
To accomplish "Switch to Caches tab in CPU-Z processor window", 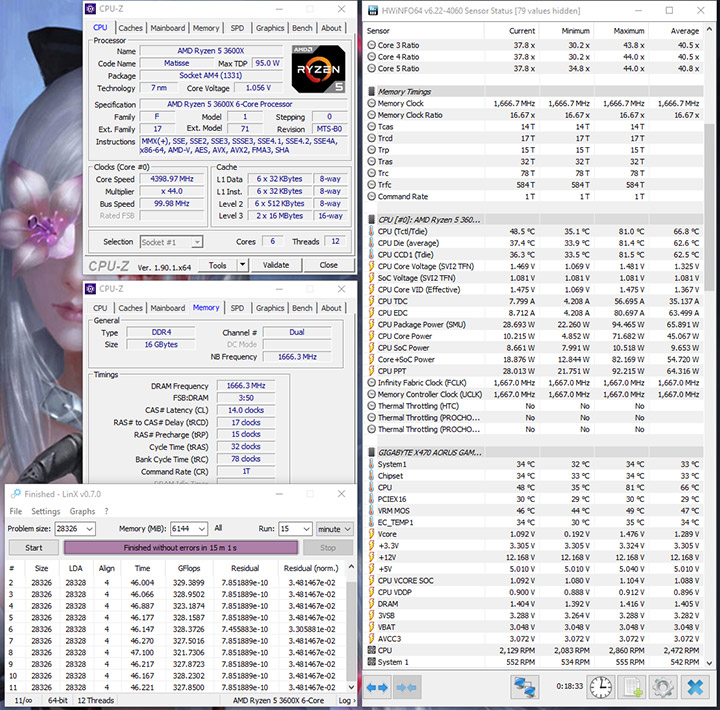I will [x=130, y=28].
